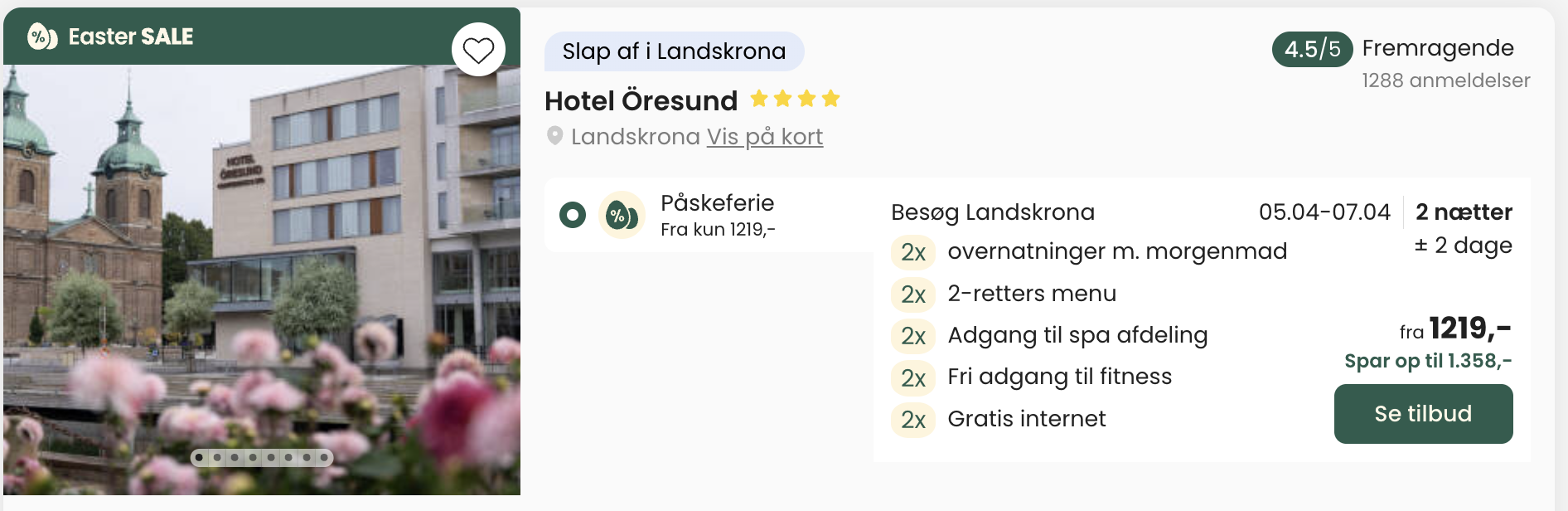This screenshot has width=1568, height=511.
Task: Select the Påskeferie offer label
Action: (717, 203)
